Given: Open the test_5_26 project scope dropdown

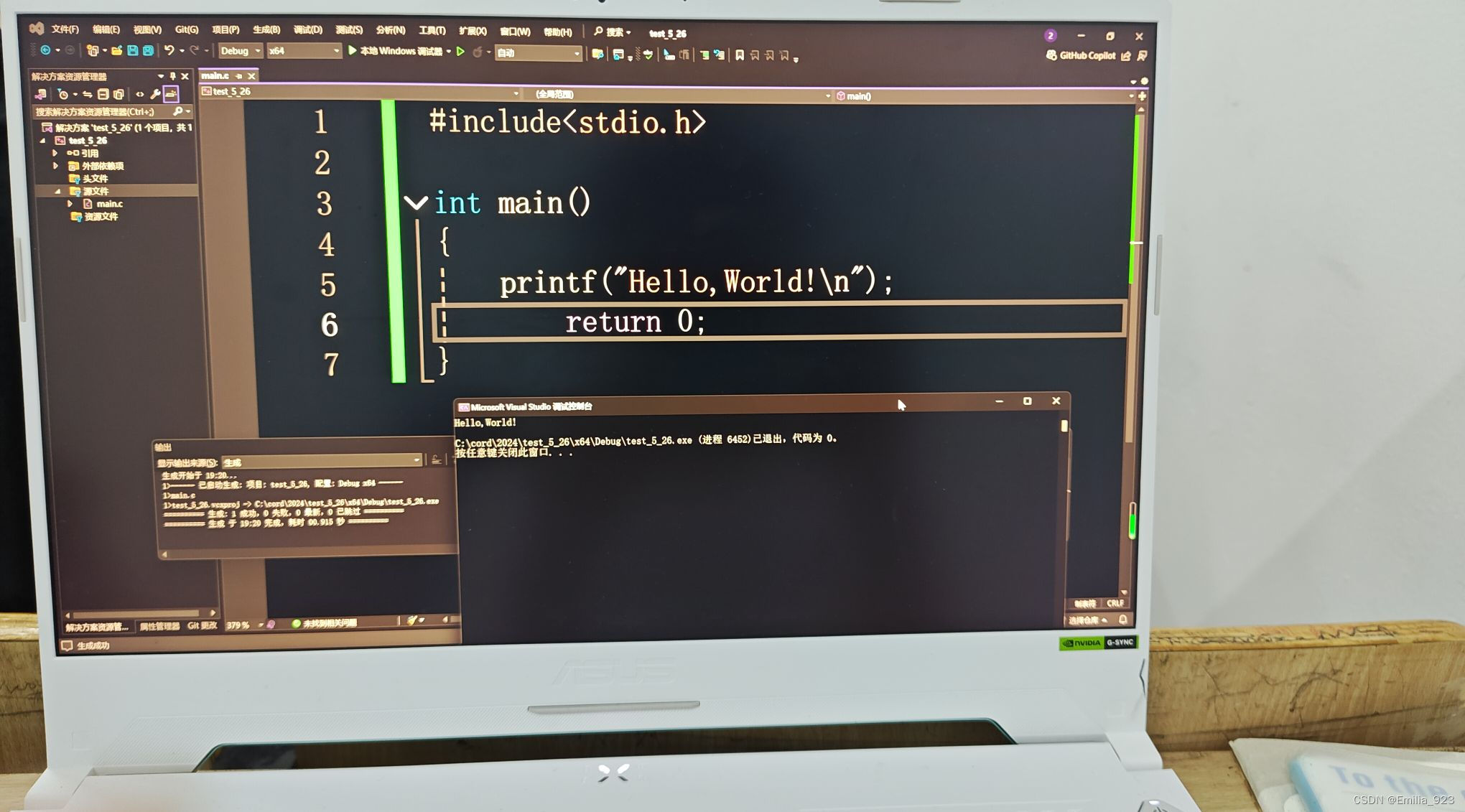Looking at the screenshot, I should coord(360,92).
